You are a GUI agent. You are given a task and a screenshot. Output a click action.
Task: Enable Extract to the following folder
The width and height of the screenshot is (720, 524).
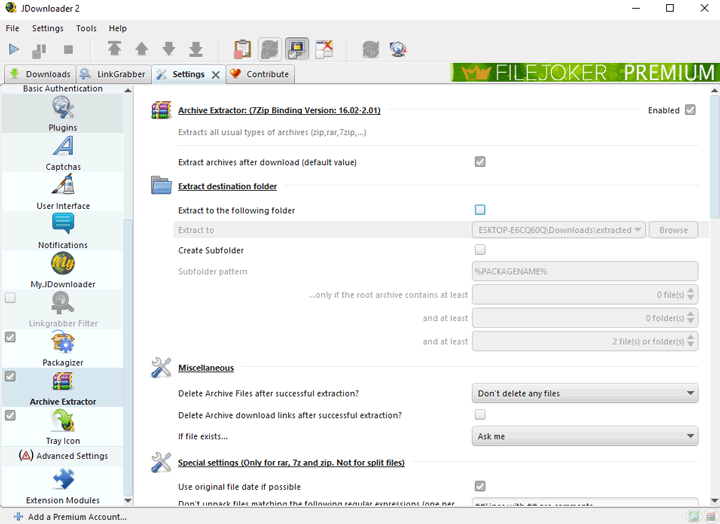tap(480, 210)
